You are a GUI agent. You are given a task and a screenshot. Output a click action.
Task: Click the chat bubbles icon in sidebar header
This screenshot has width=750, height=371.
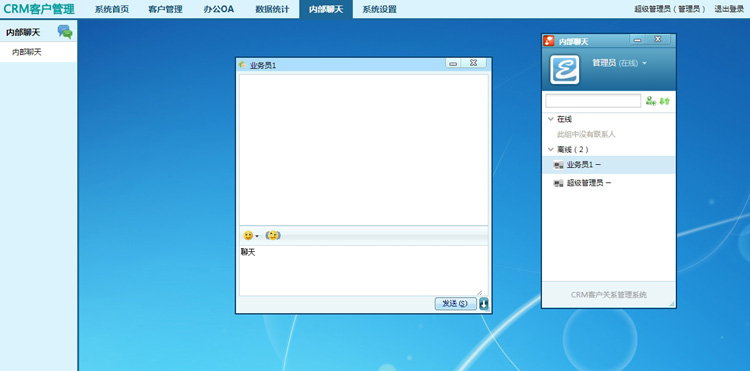65,32
